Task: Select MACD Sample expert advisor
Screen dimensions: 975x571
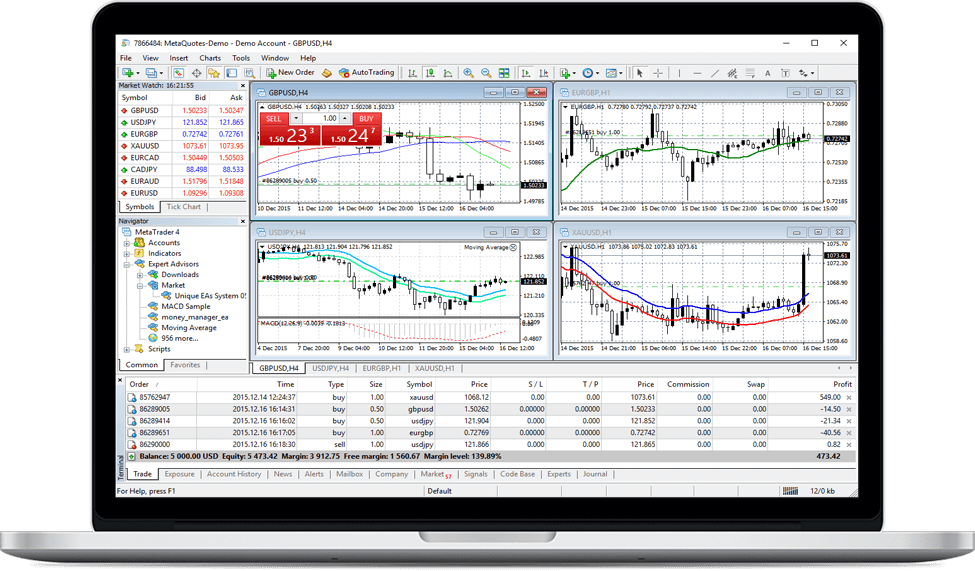Action: (185, 307)
